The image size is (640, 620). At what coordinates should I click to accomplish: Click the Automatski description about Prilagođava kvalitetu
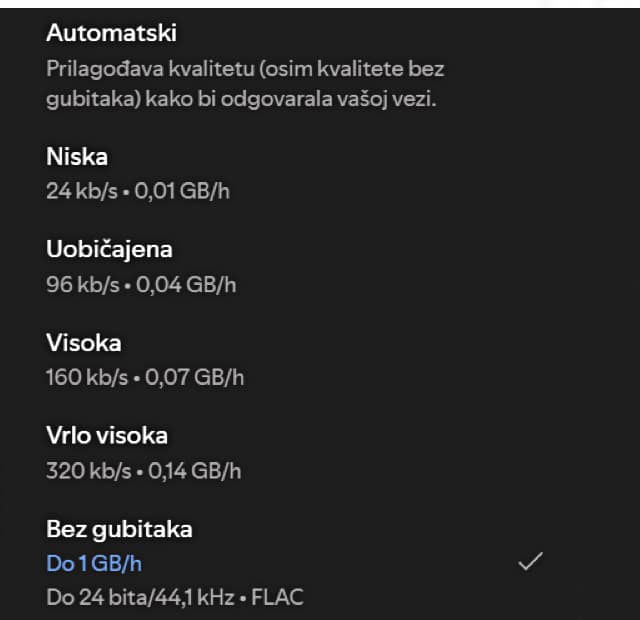pyautogui.click(x=245, y=70)
